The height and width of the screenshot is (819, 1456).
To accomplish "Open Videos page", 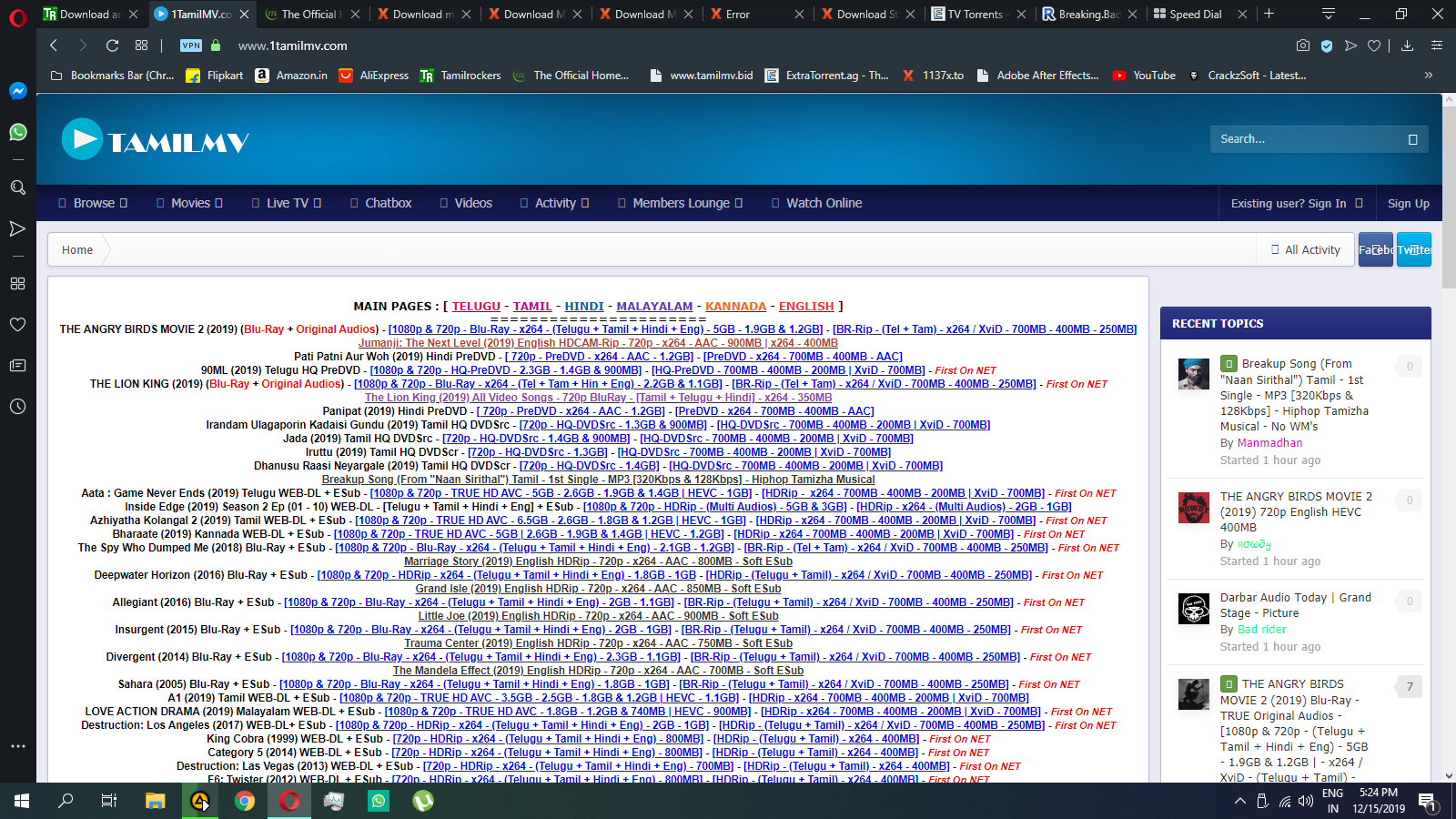I will point(466,203).
